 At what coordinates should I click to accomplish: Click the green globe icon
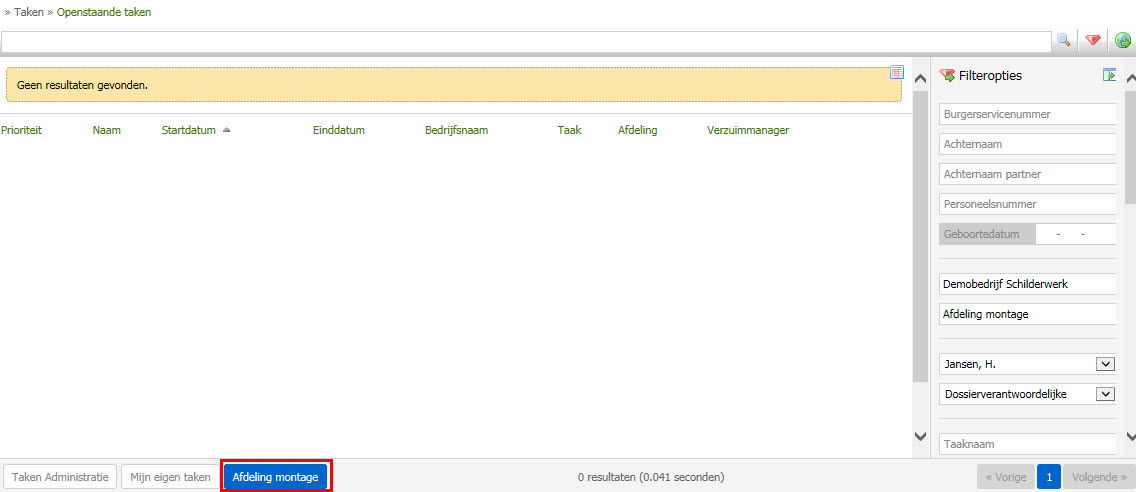[1123, 40]
